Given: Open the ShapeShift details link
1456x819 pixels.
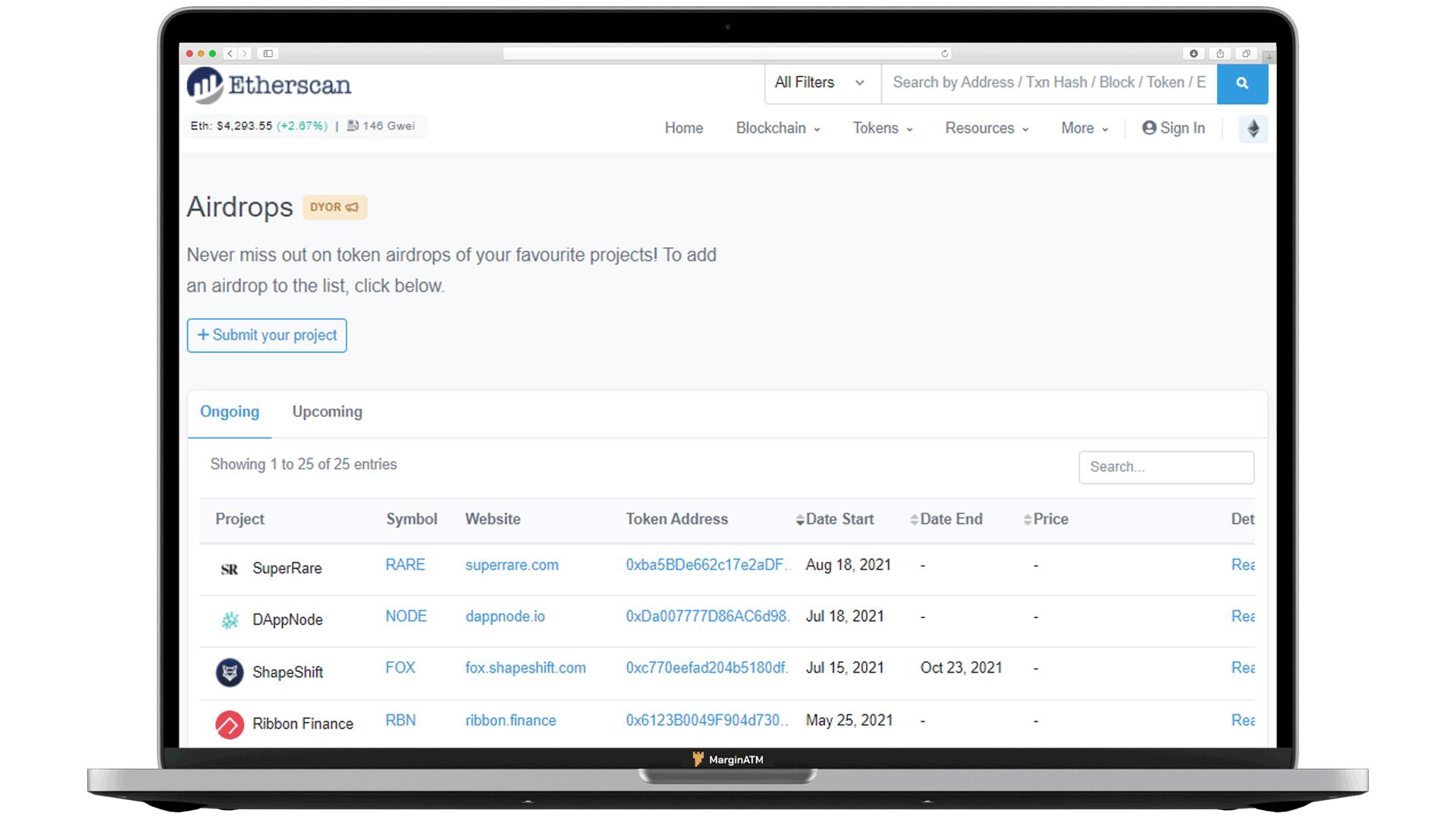Looking at the screenshot, I should (x=1243, y=668).
